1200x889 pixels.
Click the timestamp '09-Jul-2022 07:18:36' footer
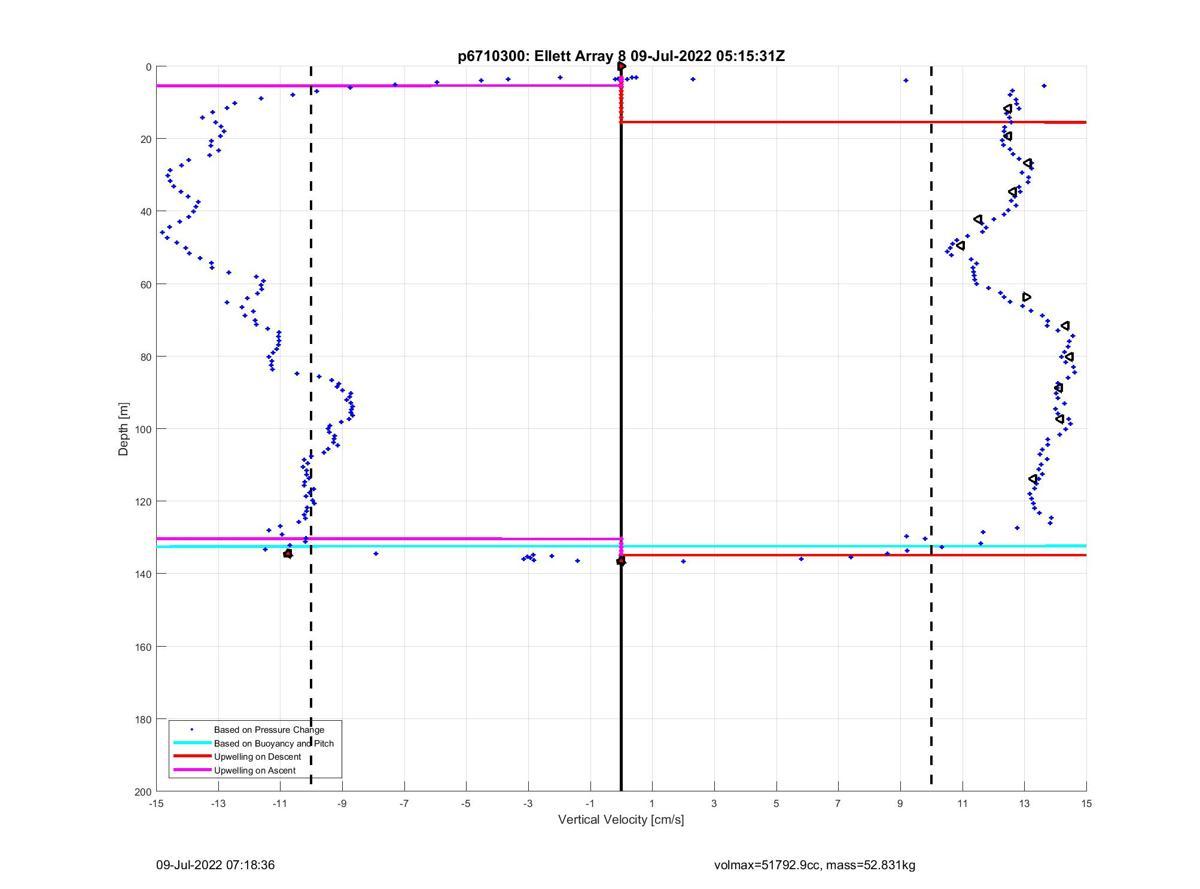click(x=215, y=864)
